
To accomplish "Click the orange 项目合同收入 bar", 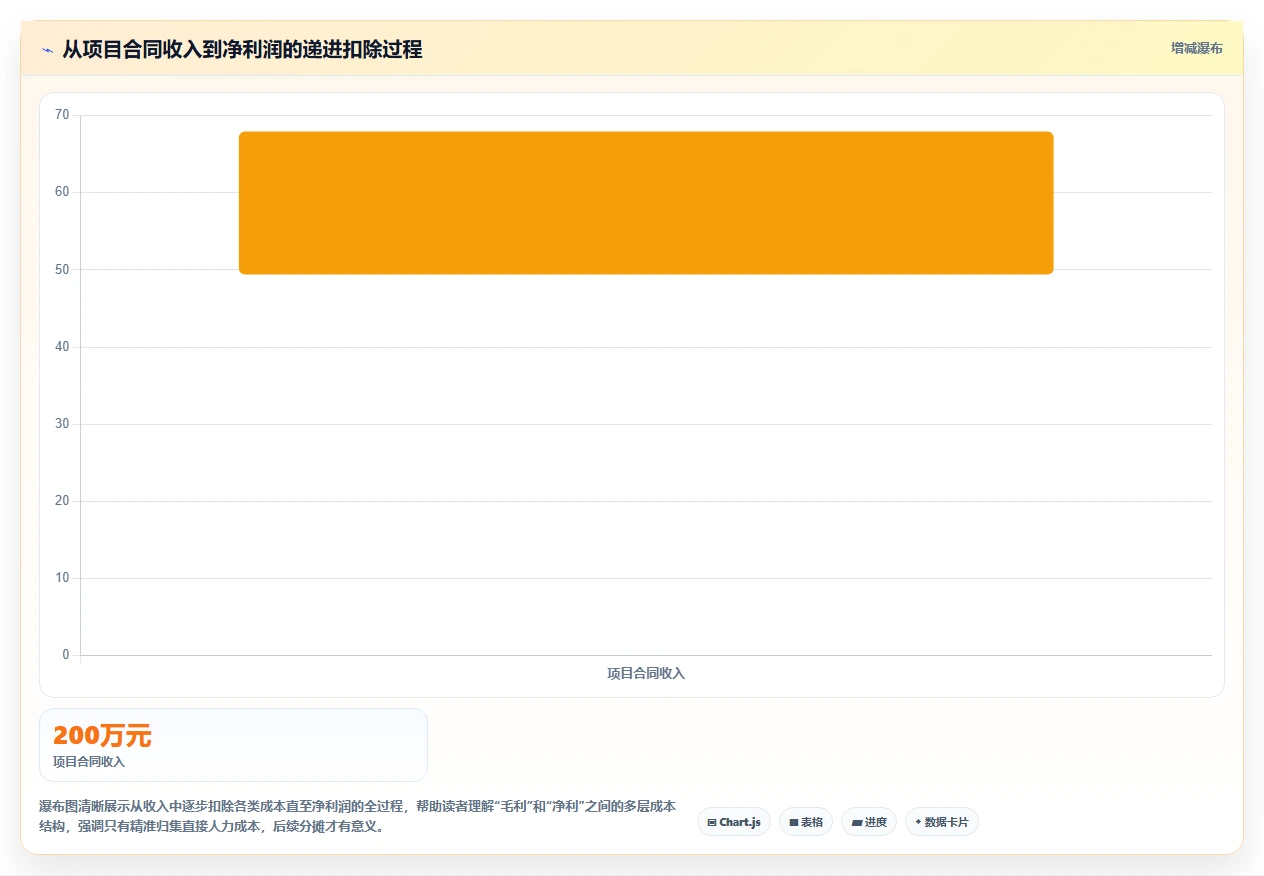I will [x=646, y=203].
